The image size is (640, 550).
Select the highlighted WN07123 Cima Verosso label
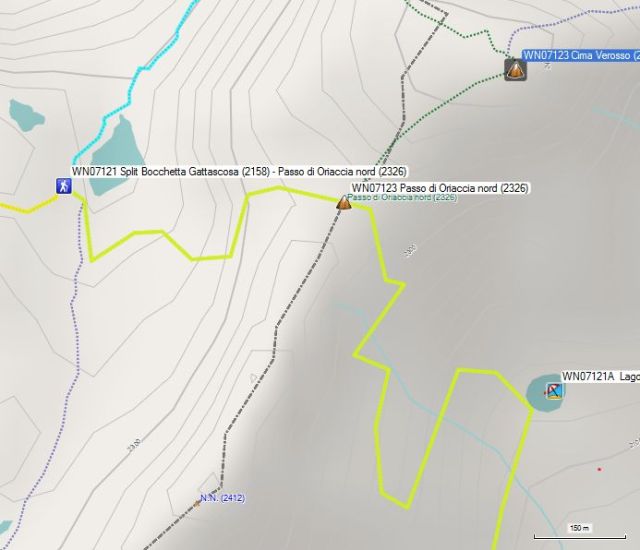[x=581, y=55]
